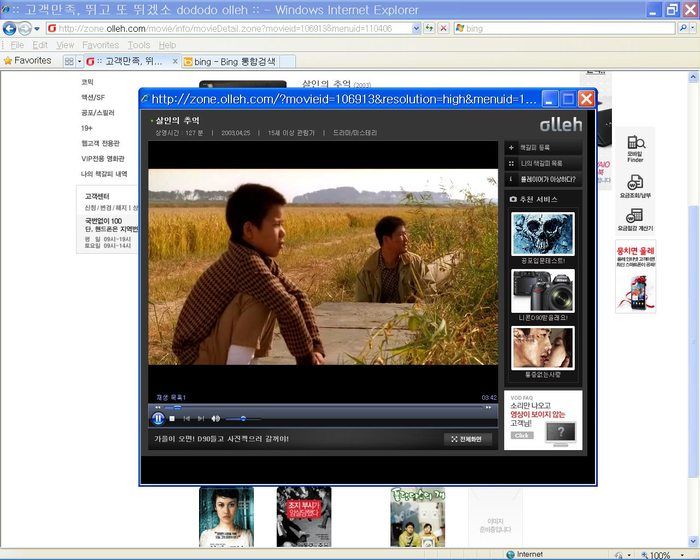Click the video seek bar handle
Image resolution: width=700 pixels, height=560 pixels.
177,407
